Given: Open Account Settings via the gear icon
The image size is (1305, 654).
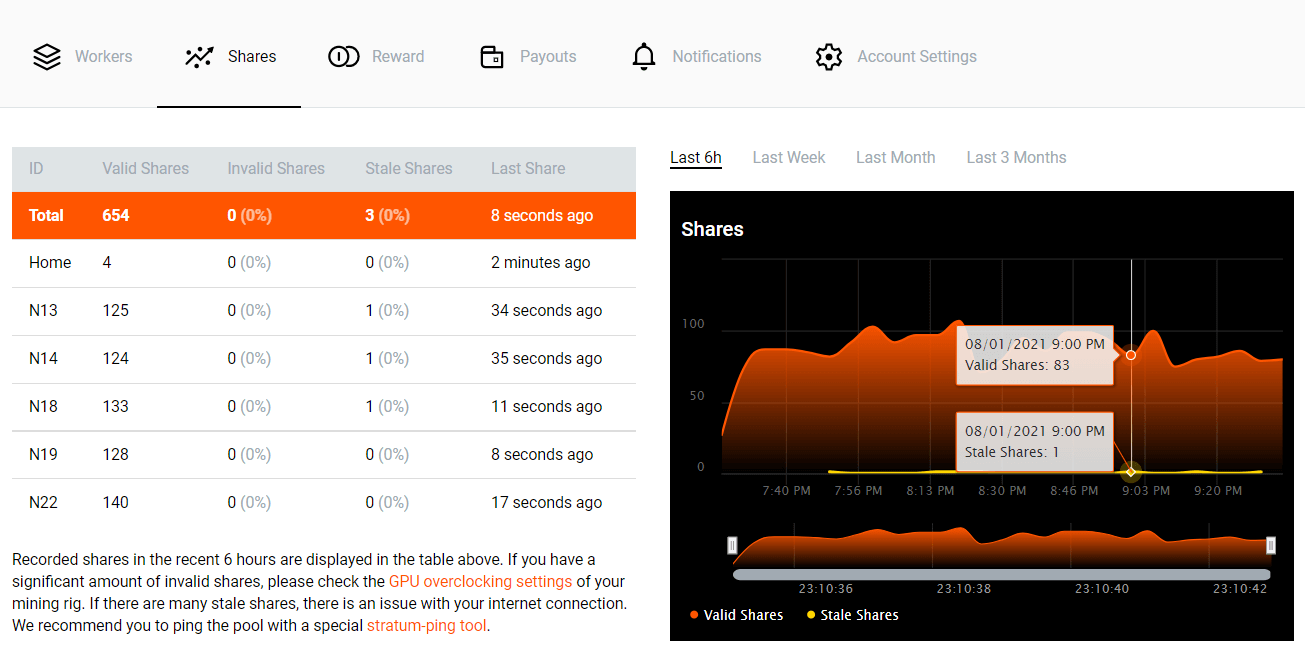Looking at the screenshot, I should coord(828,57).
